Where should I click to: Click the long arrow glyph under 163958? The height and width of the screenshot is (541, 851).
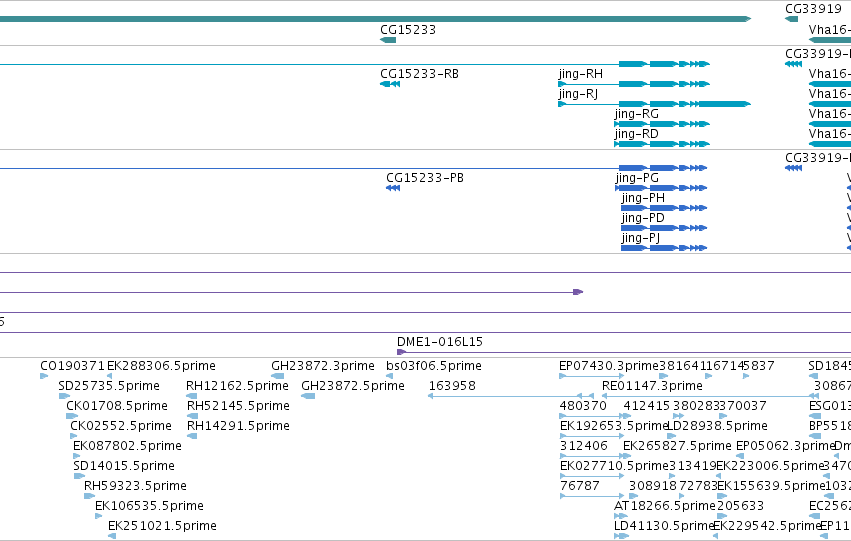click(510, 396)
